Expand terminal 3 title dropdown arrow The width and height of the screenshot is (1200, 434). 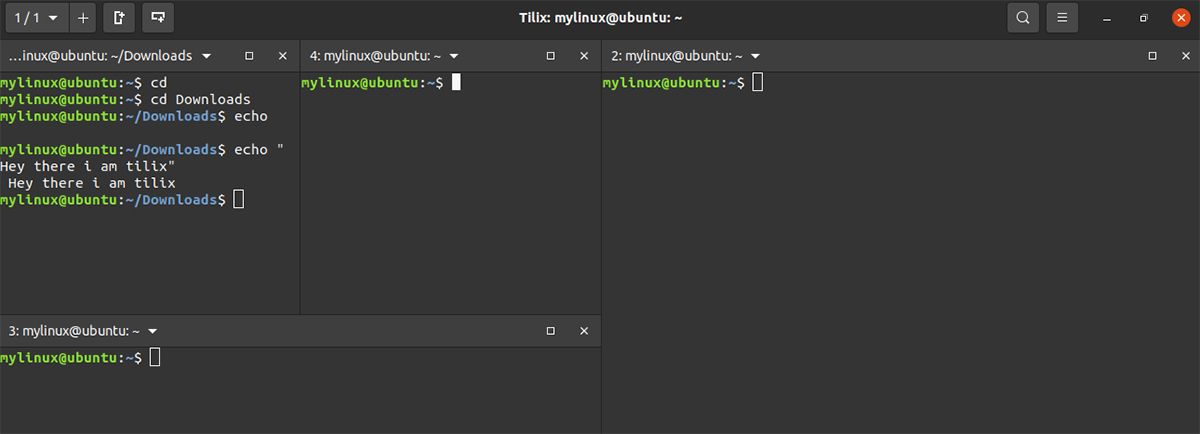[152, 330]
